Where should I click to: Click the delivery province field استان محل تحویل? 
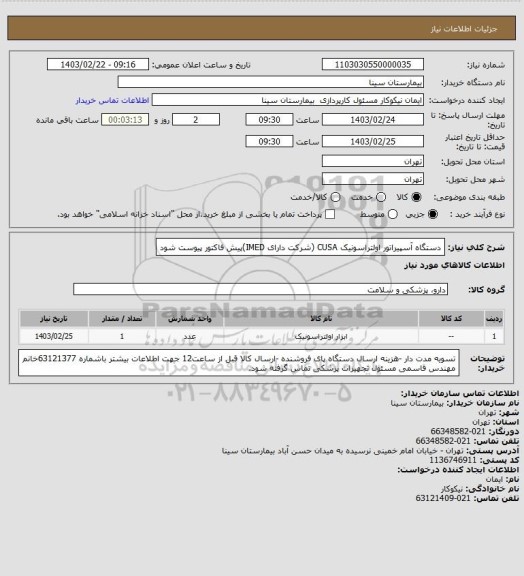click(x=373, y=161)
